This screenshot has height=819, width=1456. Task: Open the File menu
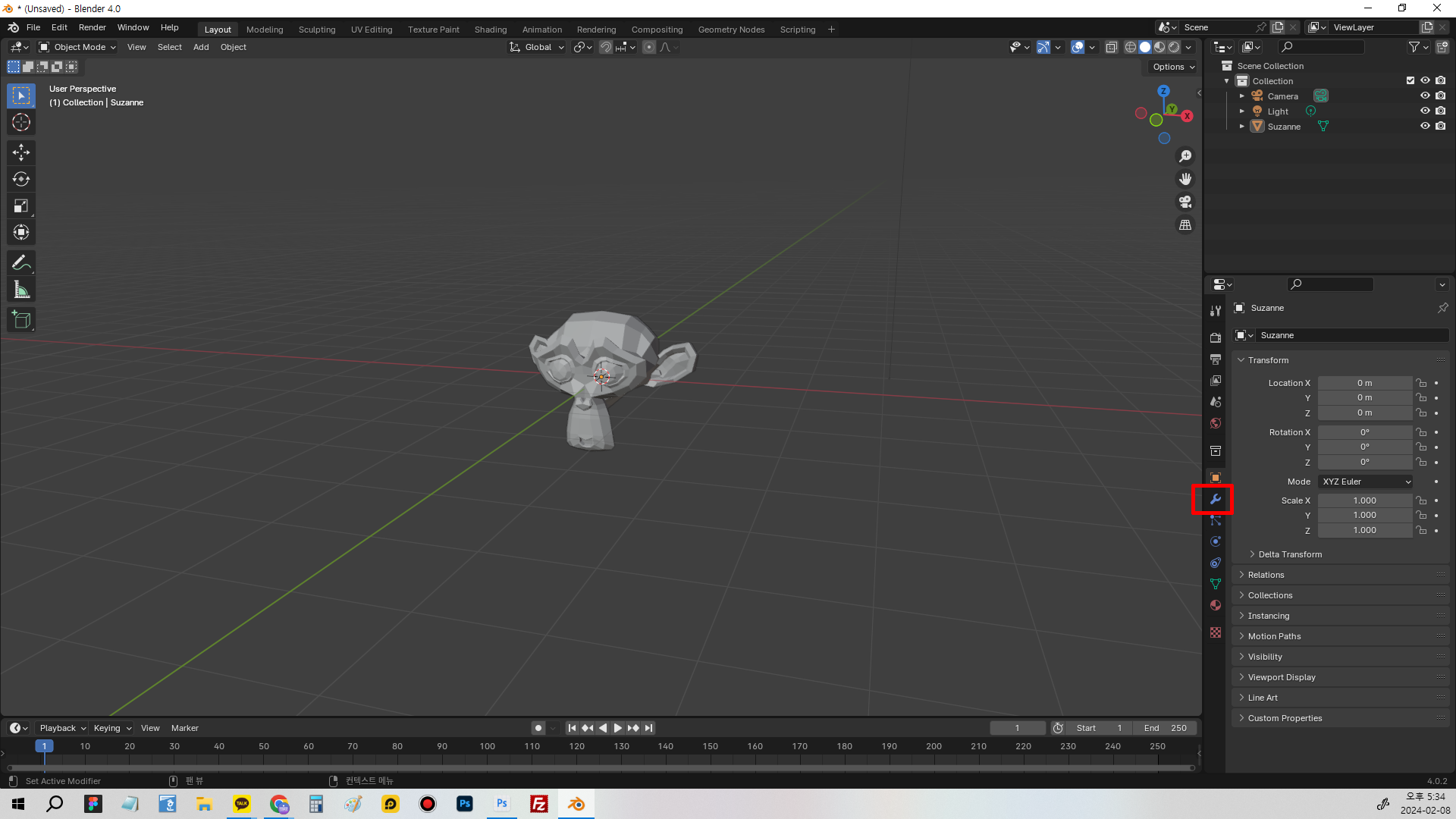tap(33, 27)
